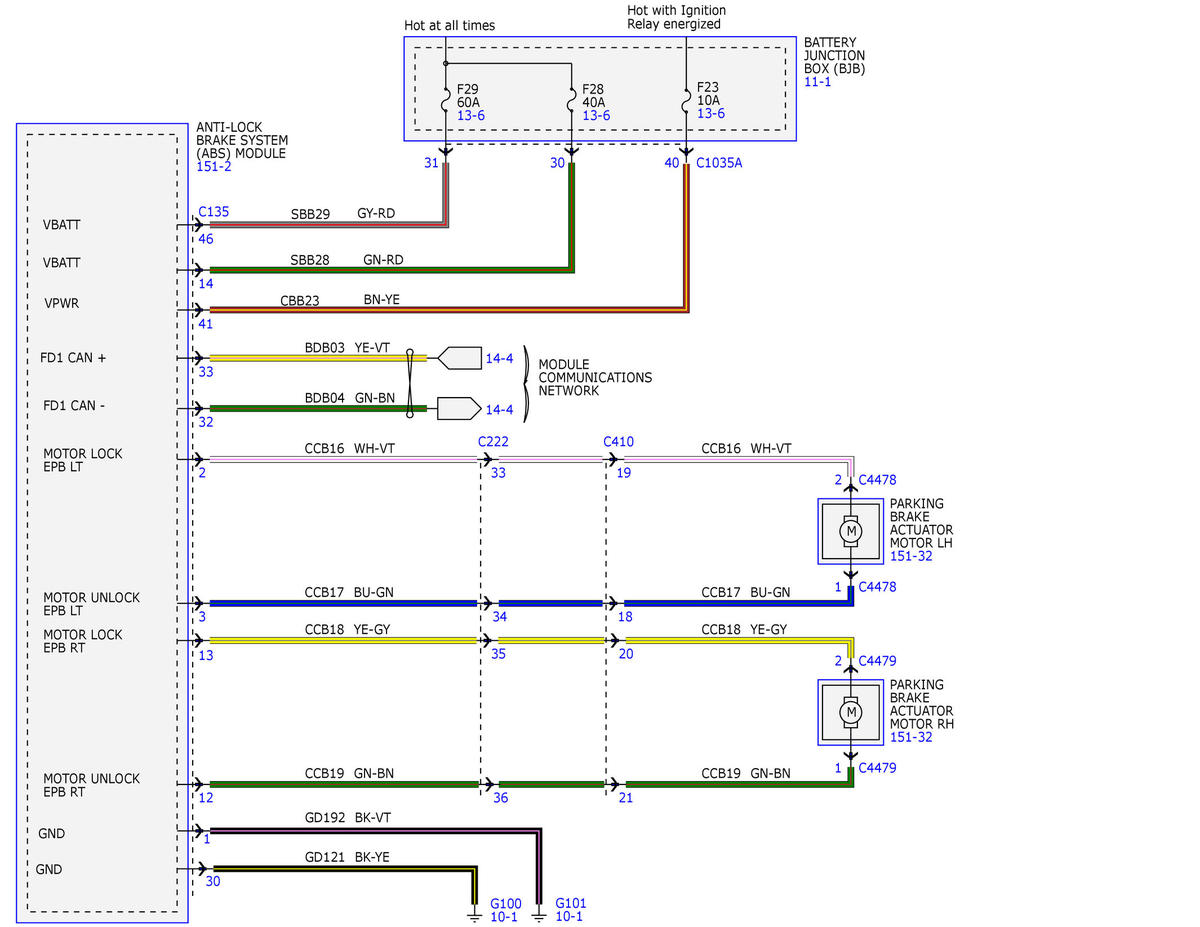
Task: Click the F23 10A fuse symbol
Action: [686, 101]
